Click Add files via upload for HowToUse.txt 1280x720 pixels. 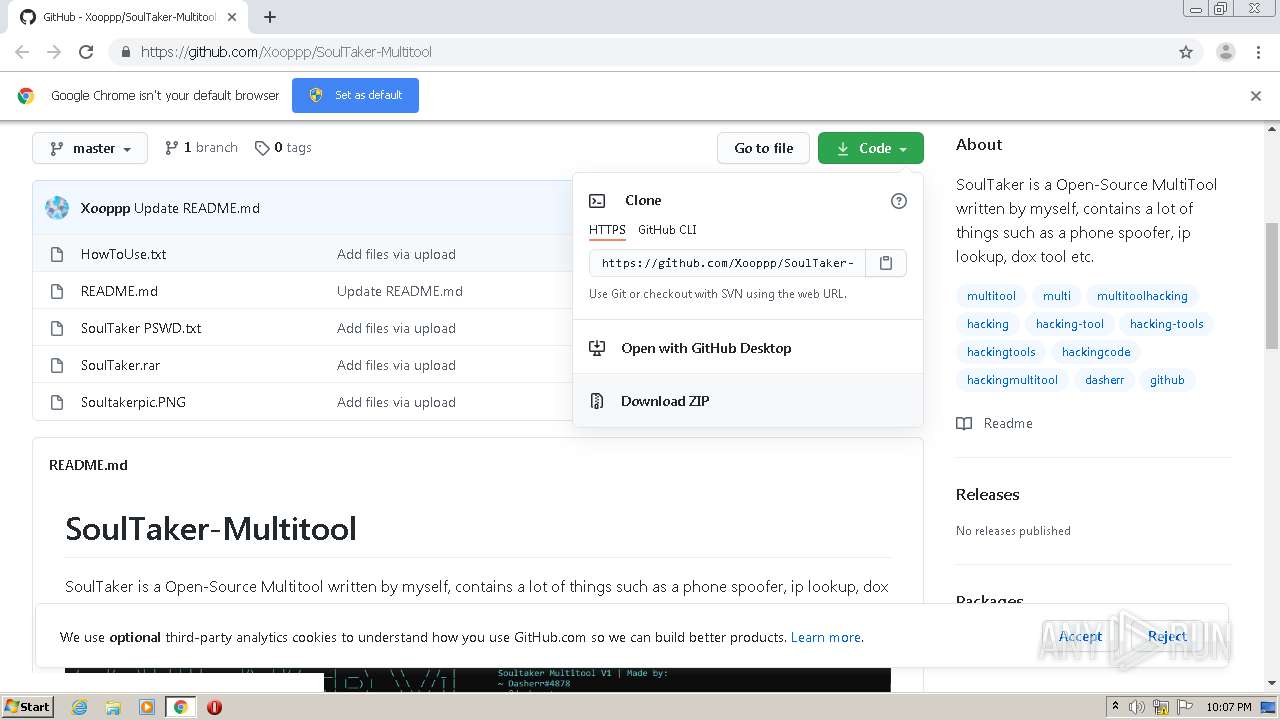396,254
